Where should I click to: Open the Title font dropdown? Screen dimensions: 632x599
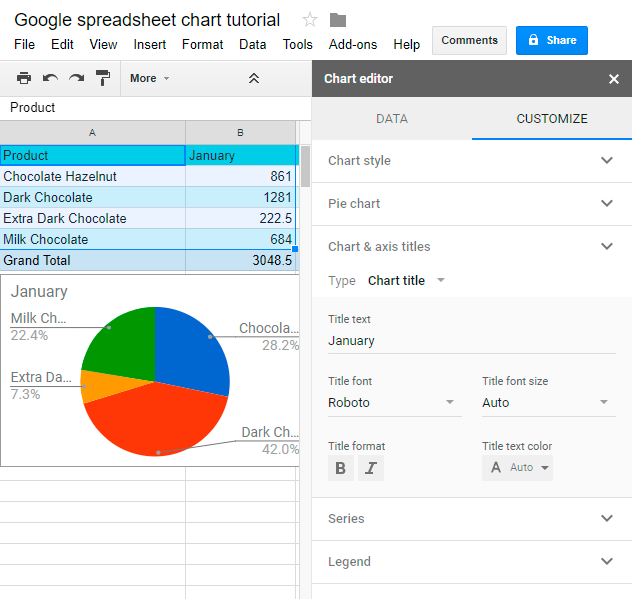point(395,403)
